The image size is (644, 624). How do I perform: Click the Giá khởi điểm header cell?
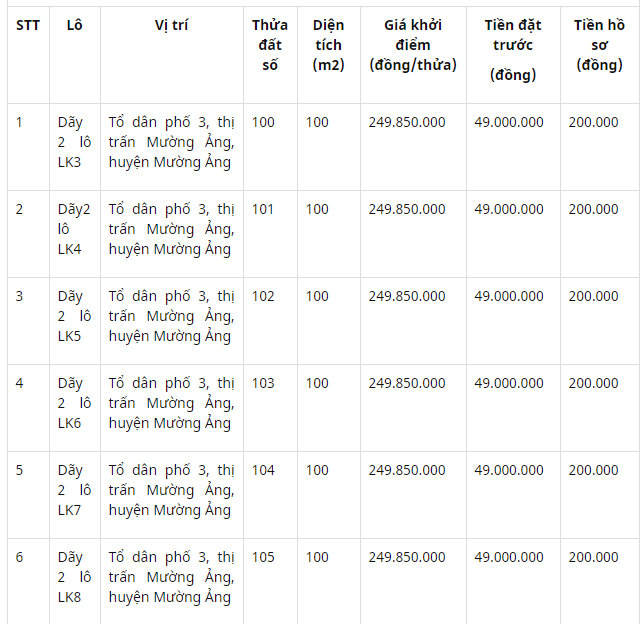(x=413, y=45)
